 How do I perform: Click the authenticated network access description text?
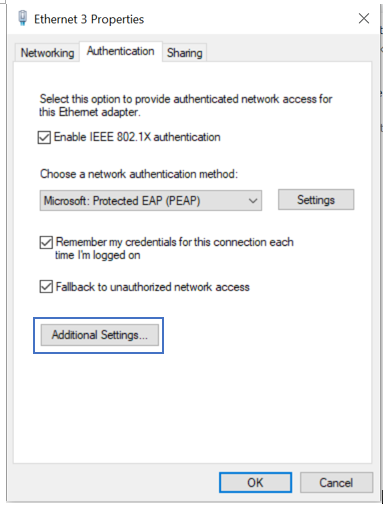point(186,105)
